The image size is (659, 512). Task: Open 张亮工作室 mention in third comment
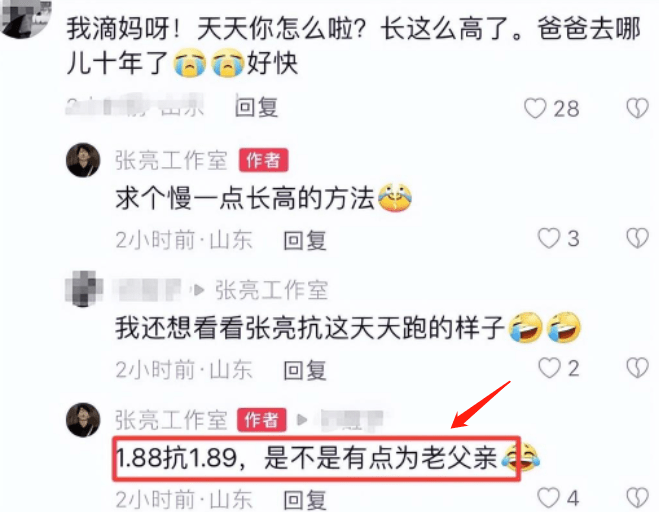pos(272,290)
